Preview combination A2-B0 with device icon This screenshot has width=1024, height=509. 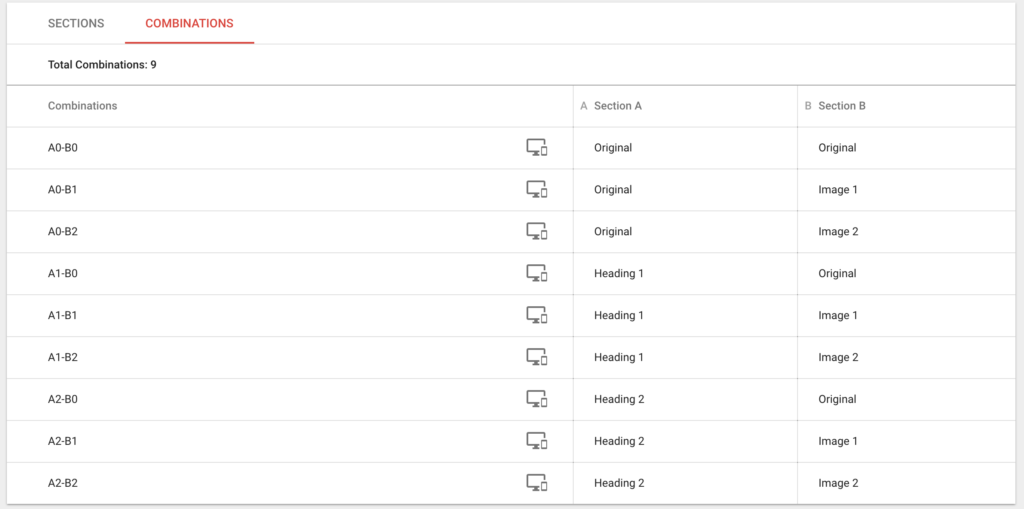click(537, 400)
